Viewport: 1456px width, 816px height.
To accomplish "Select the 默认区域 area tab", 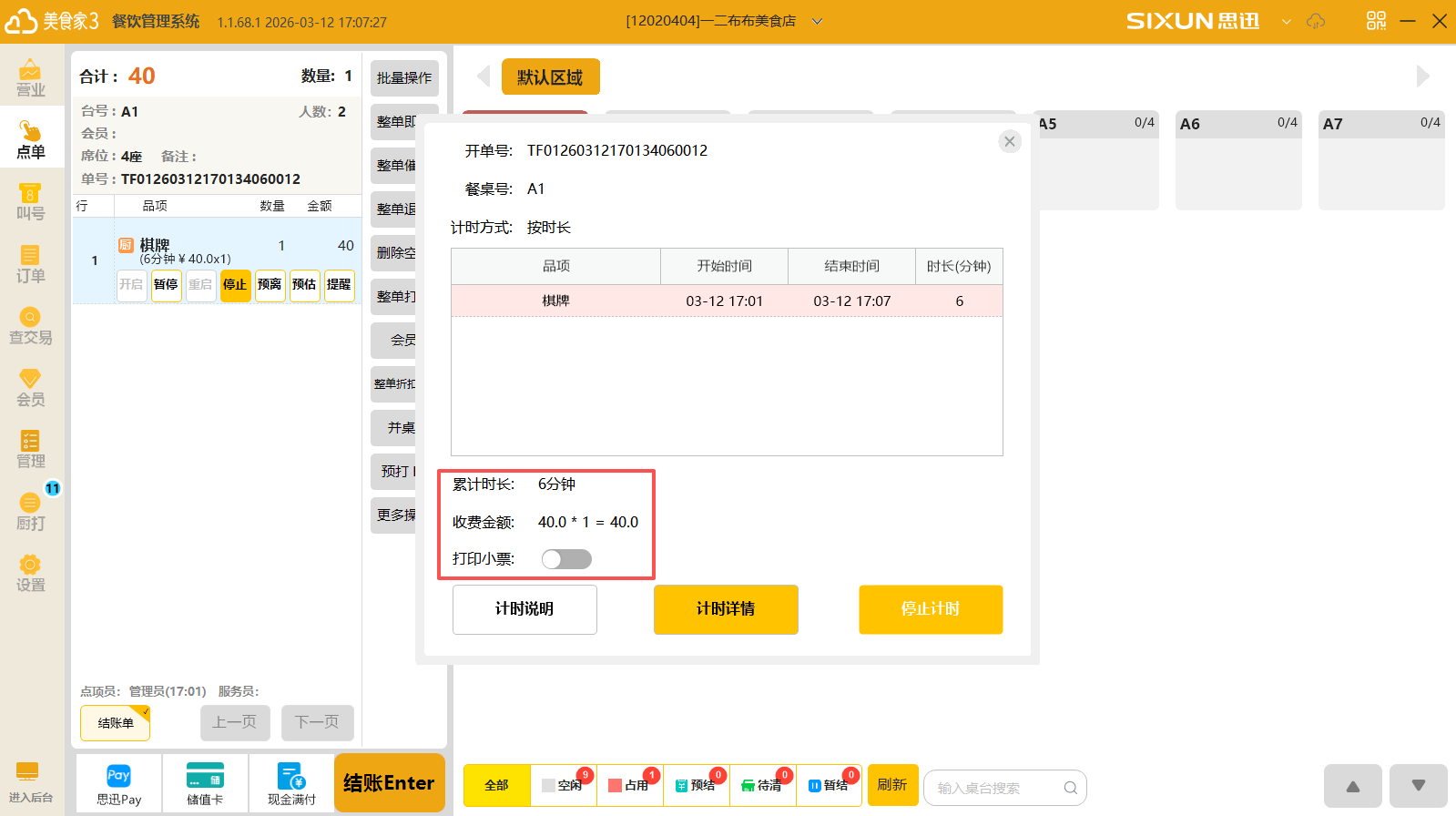I will (550, 77).
